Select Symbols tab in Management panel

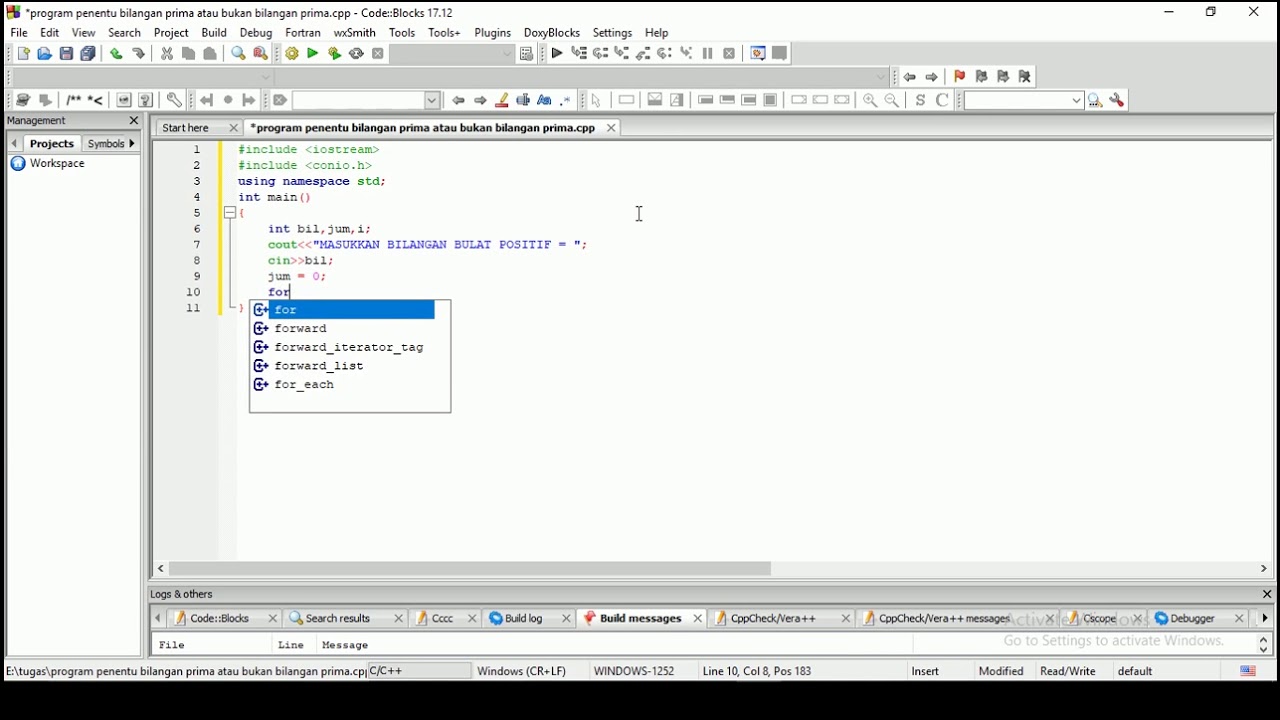[106, 144]
